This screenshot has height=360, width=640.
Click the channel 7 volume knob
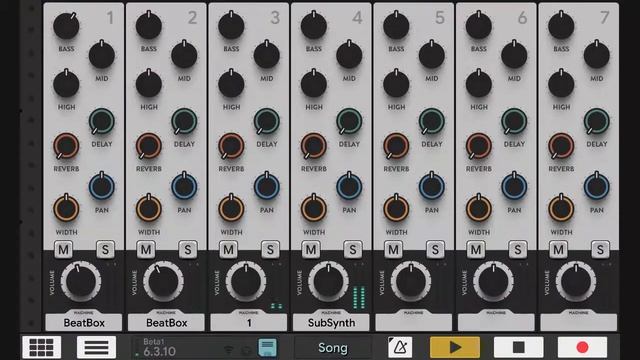[576, 282]
